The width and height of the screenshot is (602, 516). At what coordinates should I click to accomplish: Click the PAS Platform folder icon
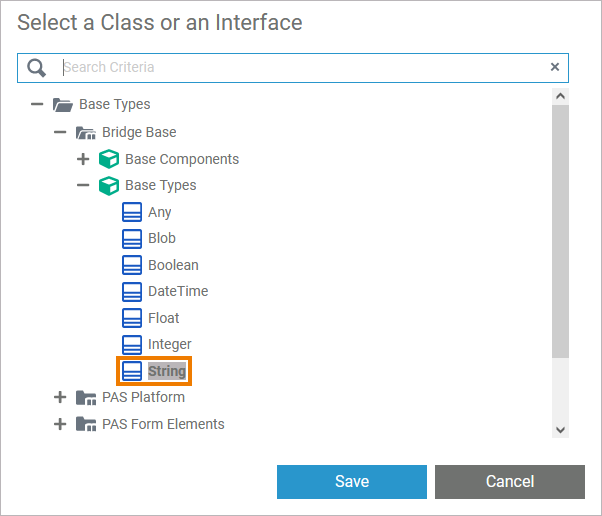[x=85, y=397]
